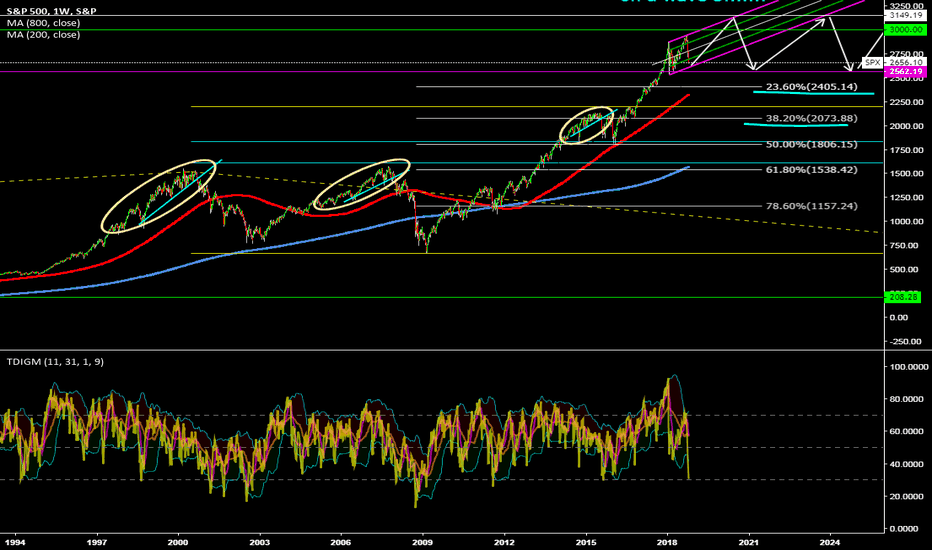The height and width of the screenshot is (550, 932).
Task: Click the green 208.28 price label
Action: point(903,297)
